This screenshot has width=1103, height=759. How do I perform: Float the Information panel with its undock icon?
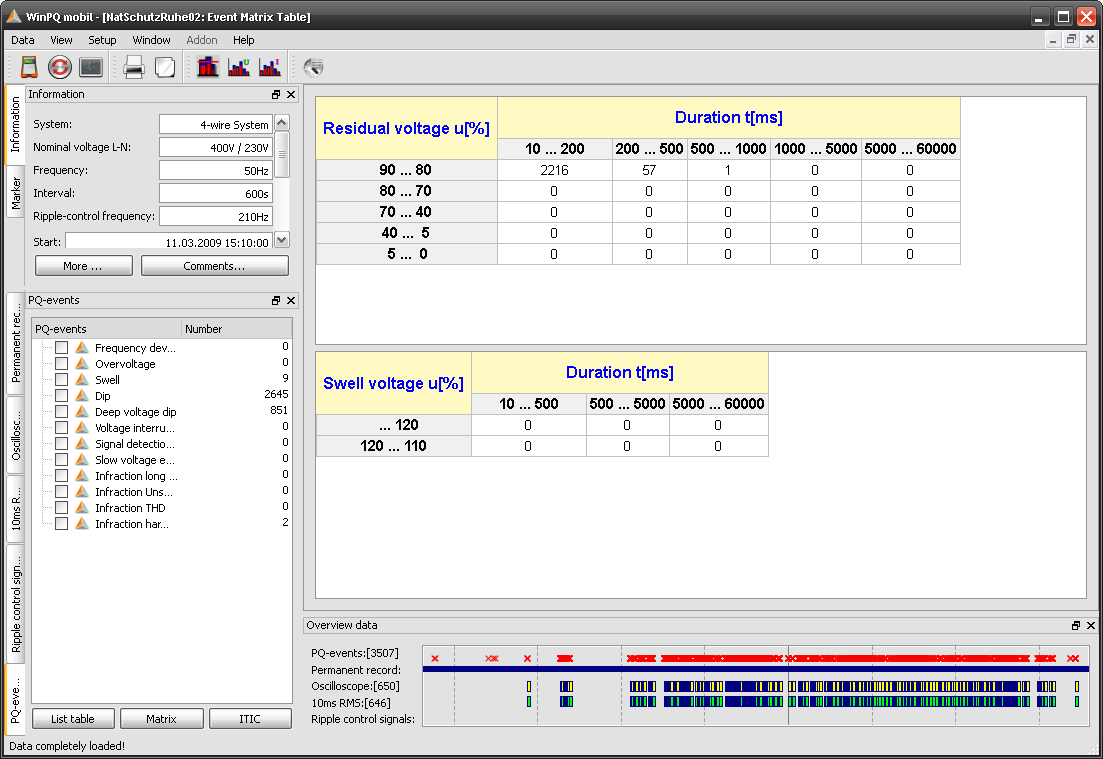[276, 94]
